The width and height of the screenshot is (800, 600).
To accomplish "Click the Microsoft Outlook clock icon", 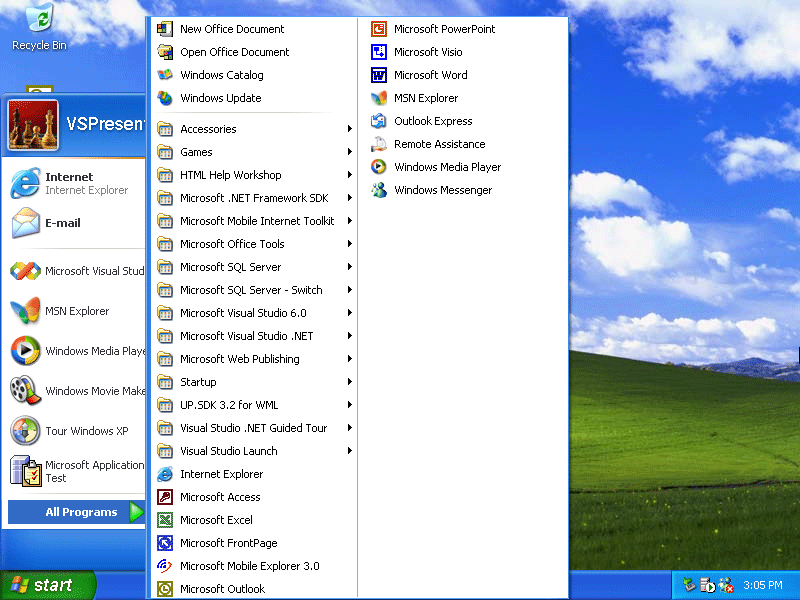I will click(165, 589).
